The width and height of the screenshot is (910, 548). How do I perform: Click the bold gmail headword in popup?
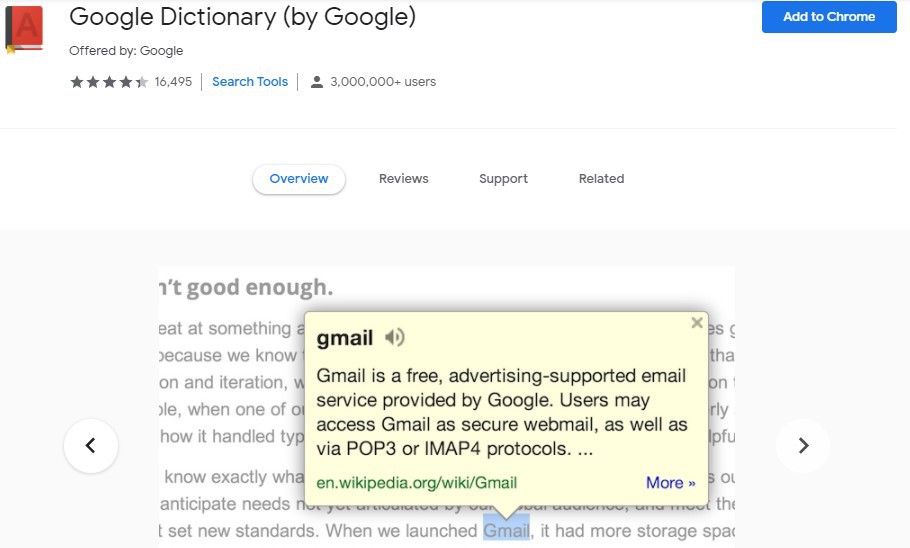click(345, 338)
